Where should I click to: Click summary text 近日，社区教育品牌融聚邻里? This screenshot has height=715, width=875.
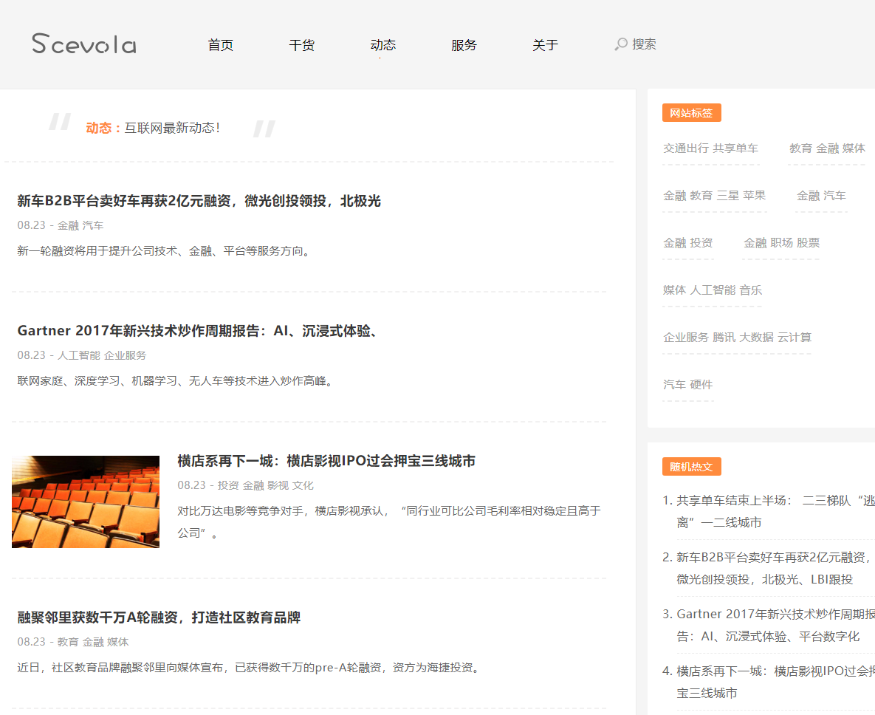click(x=248, y=668)
